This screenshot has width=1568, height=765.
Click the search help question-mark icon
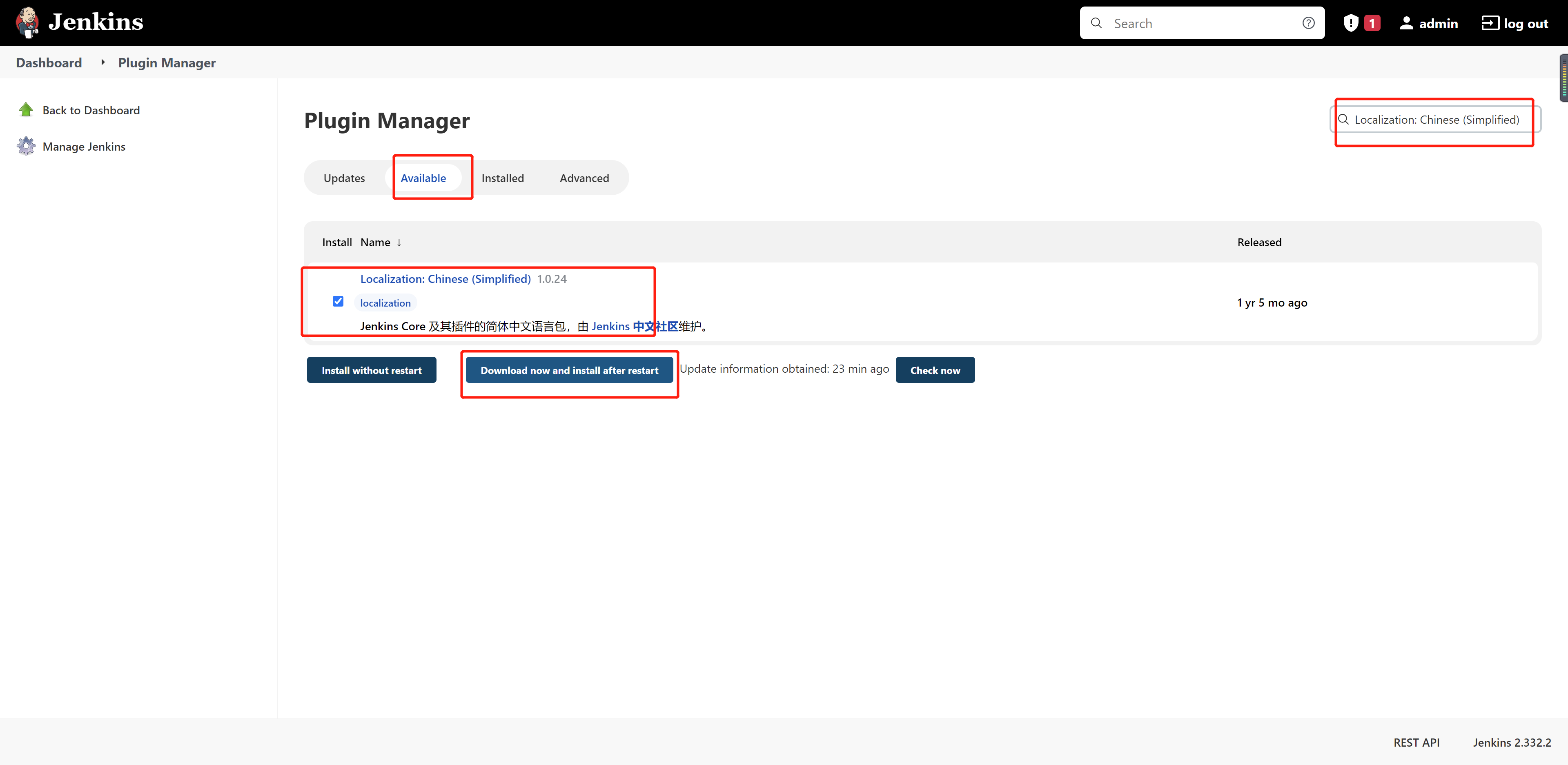click(1308, 23)
